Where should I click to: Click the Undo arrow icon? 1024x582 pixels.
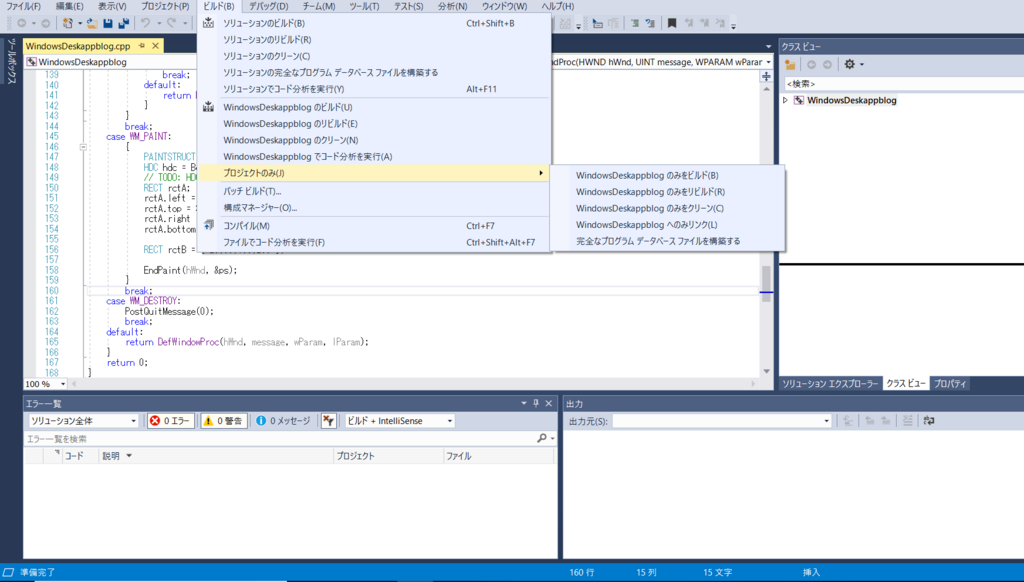point(146,23)
